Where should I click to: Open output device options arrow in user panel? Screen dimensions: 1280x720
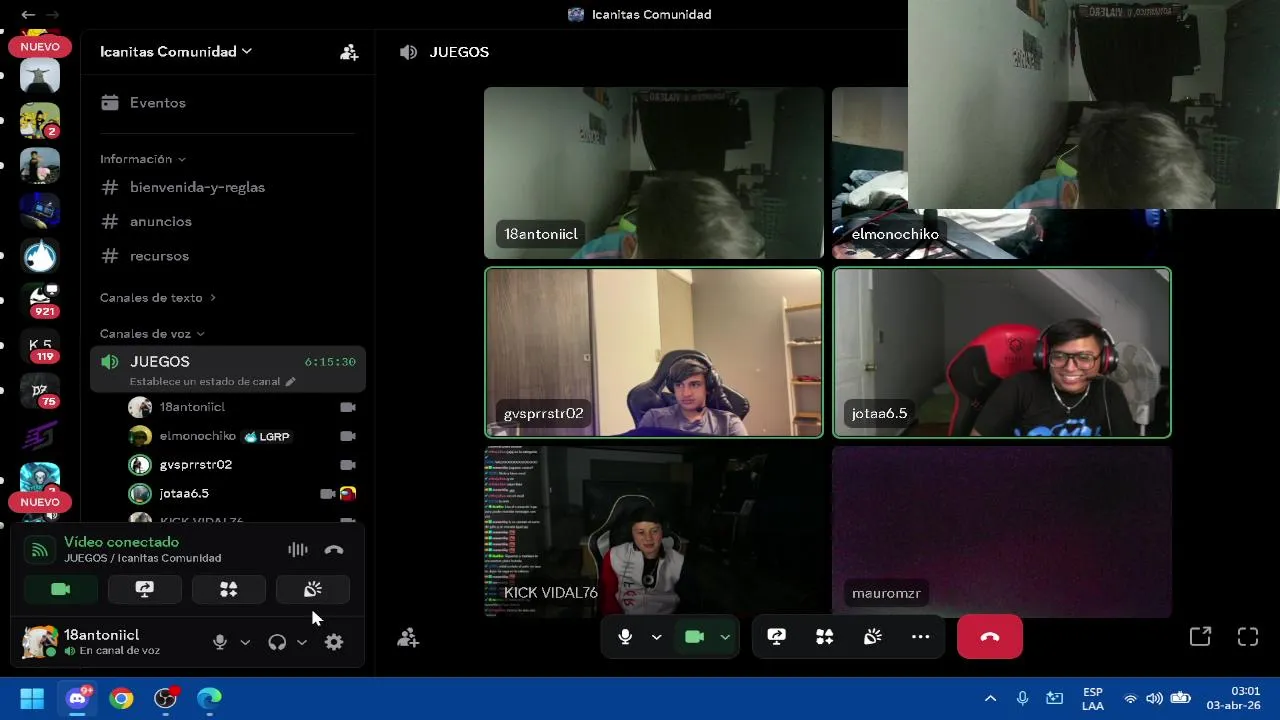tap(302, 643)
